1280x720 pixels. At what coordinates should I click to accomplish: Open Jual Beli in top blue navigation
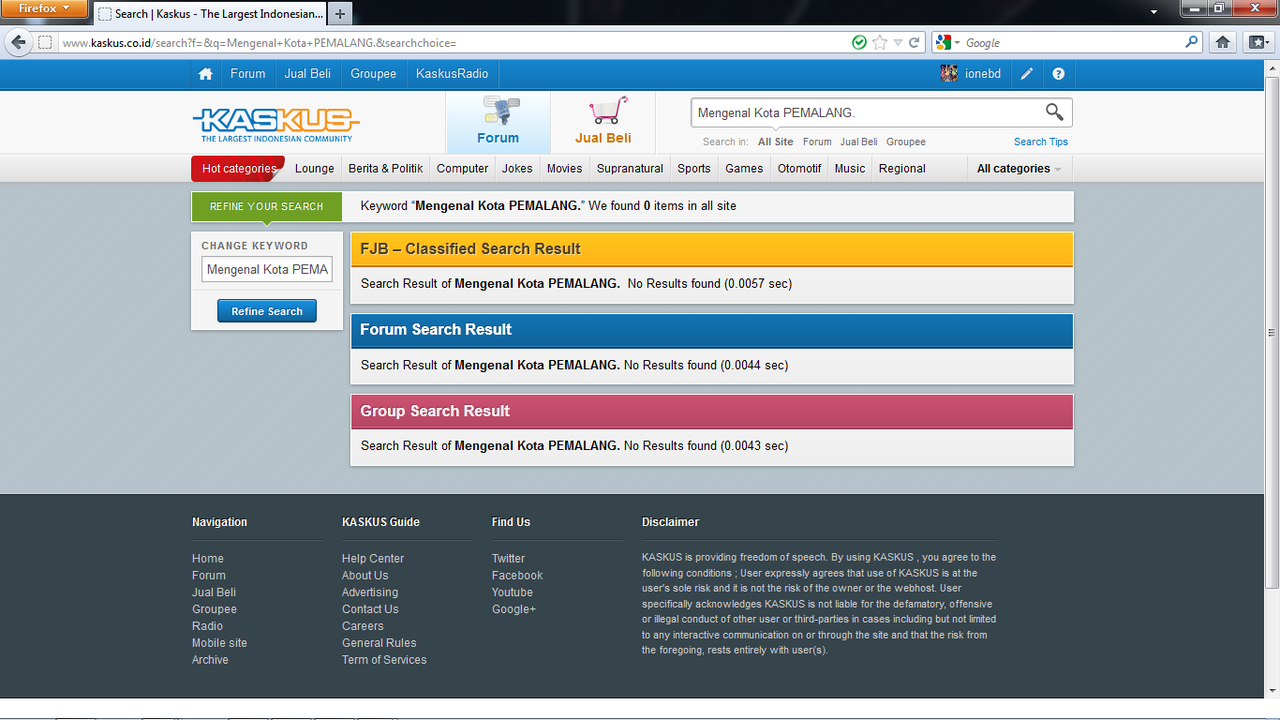tap(308, 74)
